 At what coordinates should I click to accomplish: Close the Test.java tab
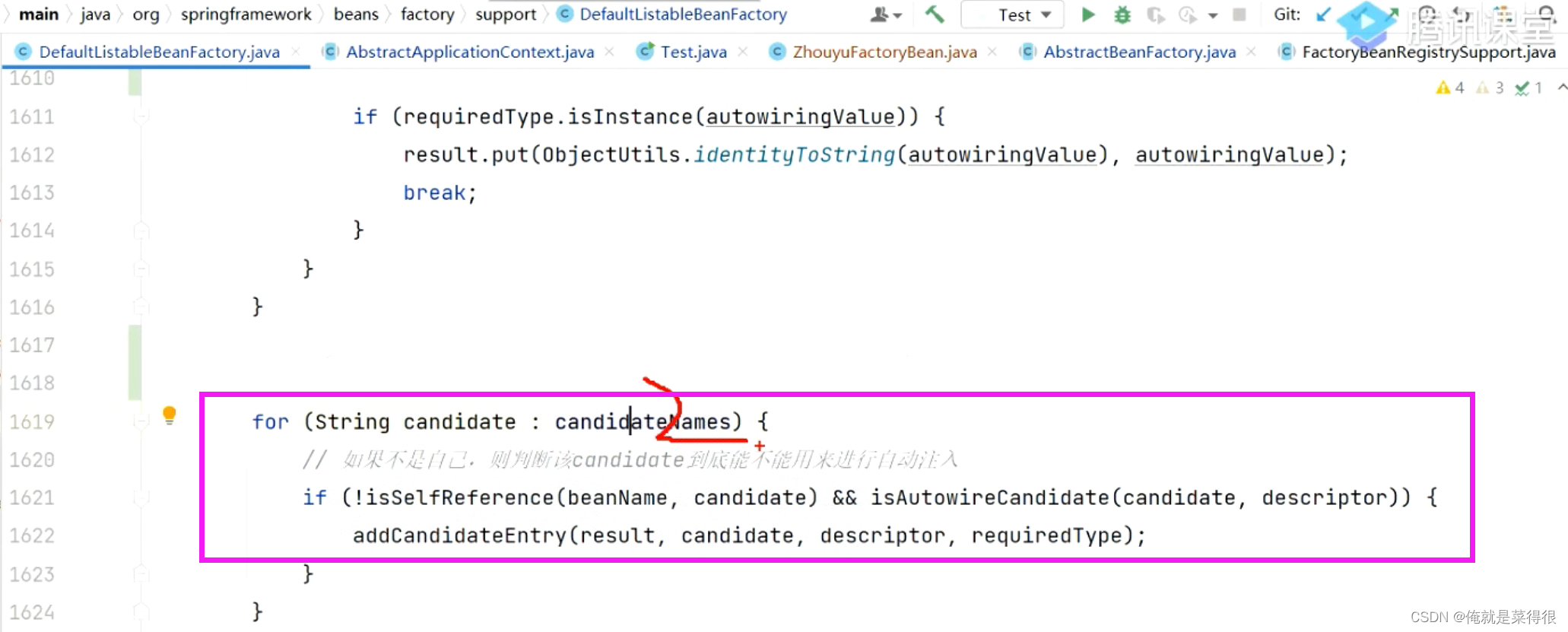[x=743, y=52]
